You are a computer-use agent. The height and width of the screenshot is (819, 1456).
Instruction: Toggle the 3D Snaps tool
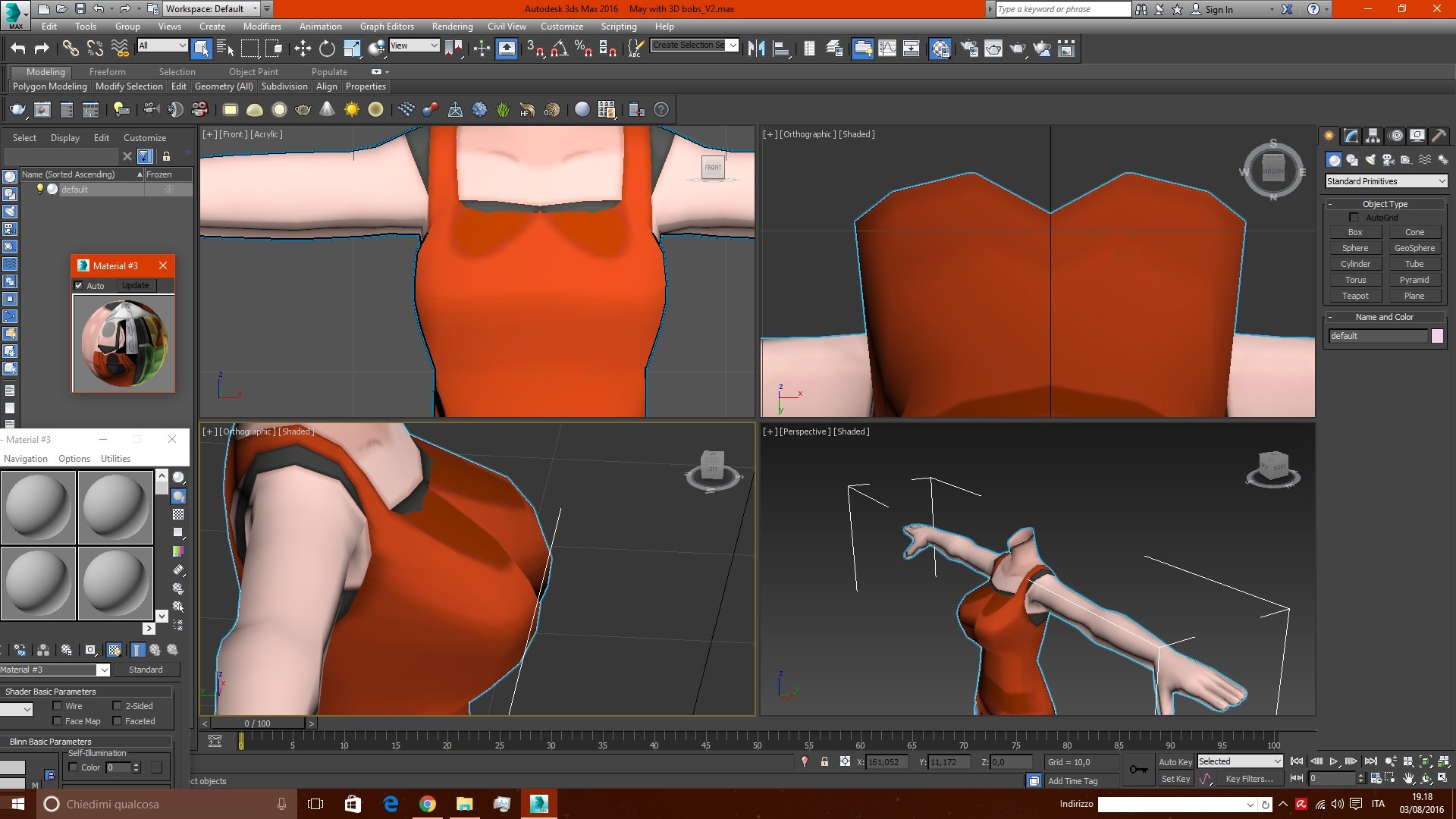point(535,49)
